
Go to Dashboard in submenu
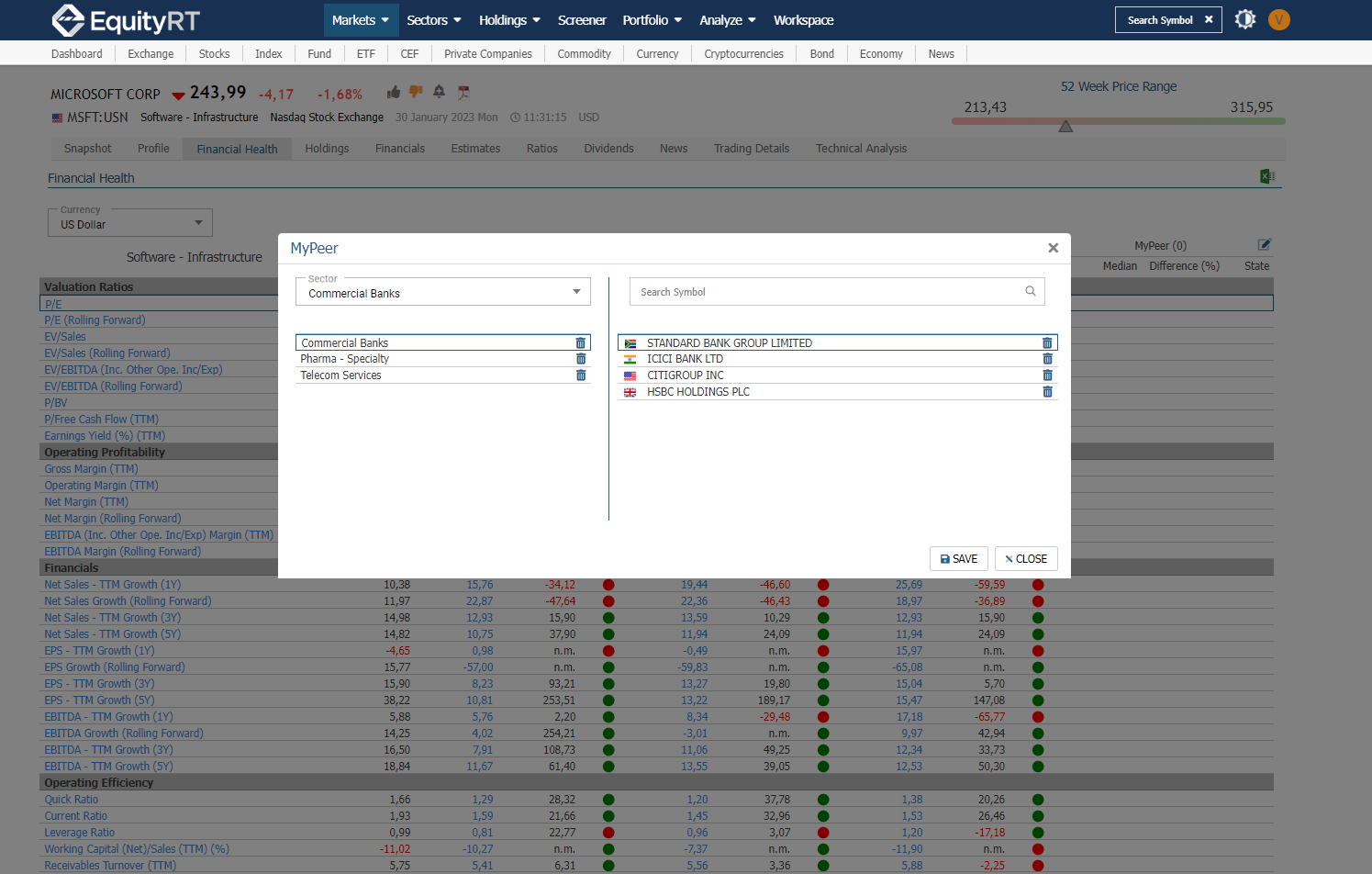pyautogui.click(x=77, y=53)
